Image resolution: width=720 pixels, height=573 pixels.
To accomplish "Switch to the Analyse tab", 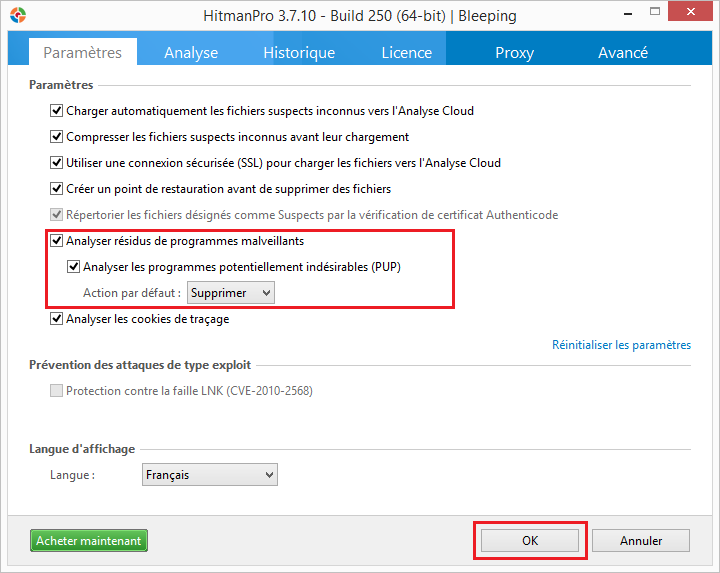I will pos(190,53).
